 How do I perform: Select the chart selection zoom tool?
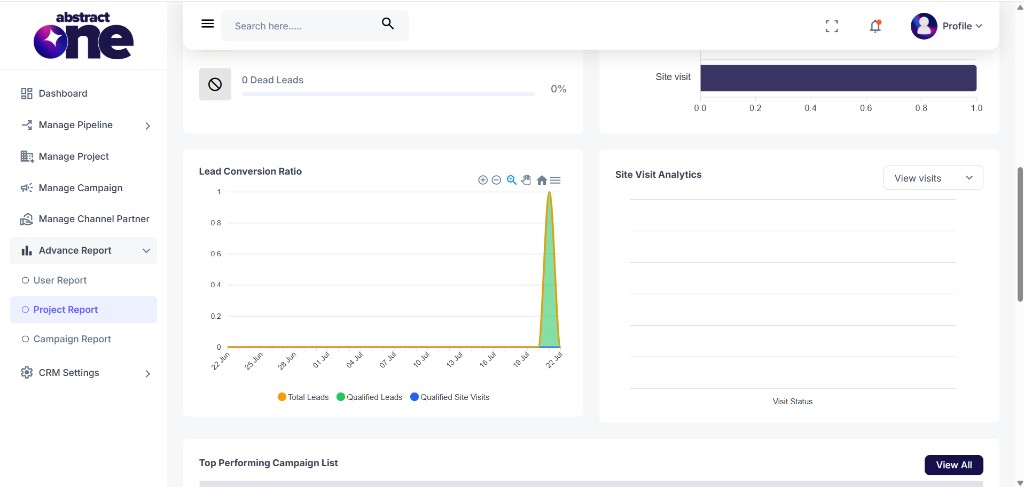(x=511, y=180)
